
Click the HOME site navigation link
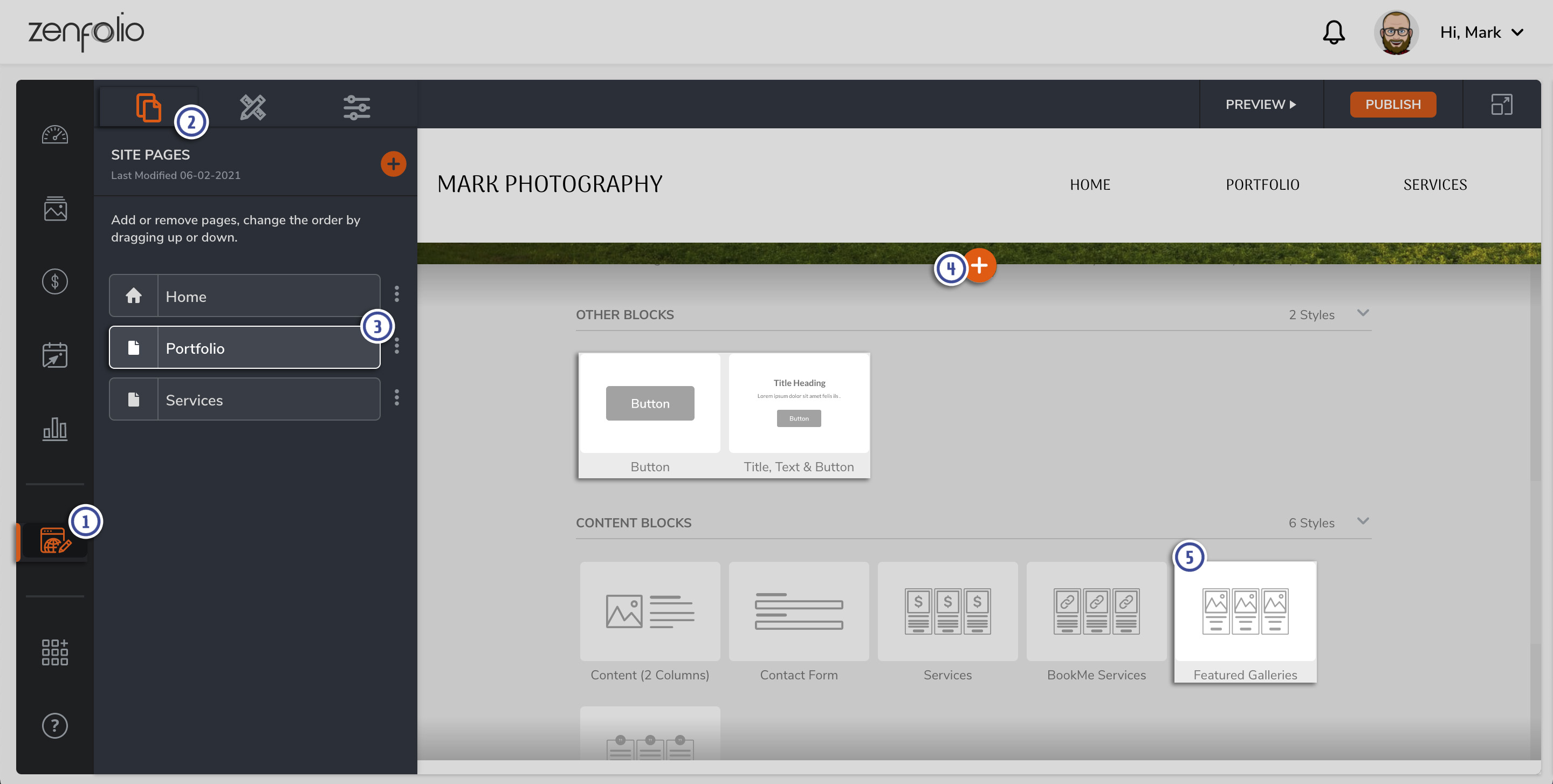[x=1090, y=184]
